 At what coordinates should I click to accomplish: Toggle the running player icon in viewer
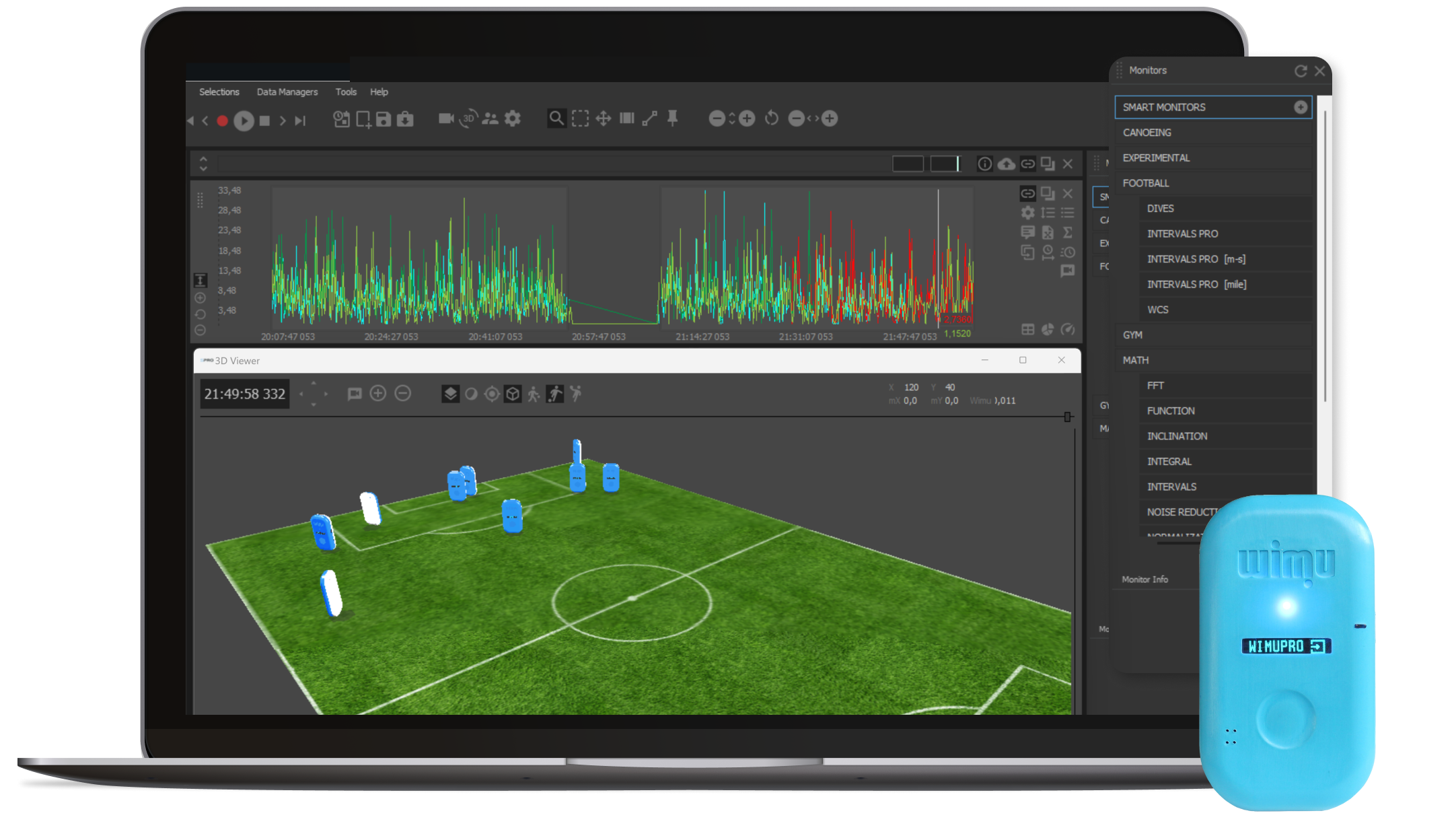[554, 394]
